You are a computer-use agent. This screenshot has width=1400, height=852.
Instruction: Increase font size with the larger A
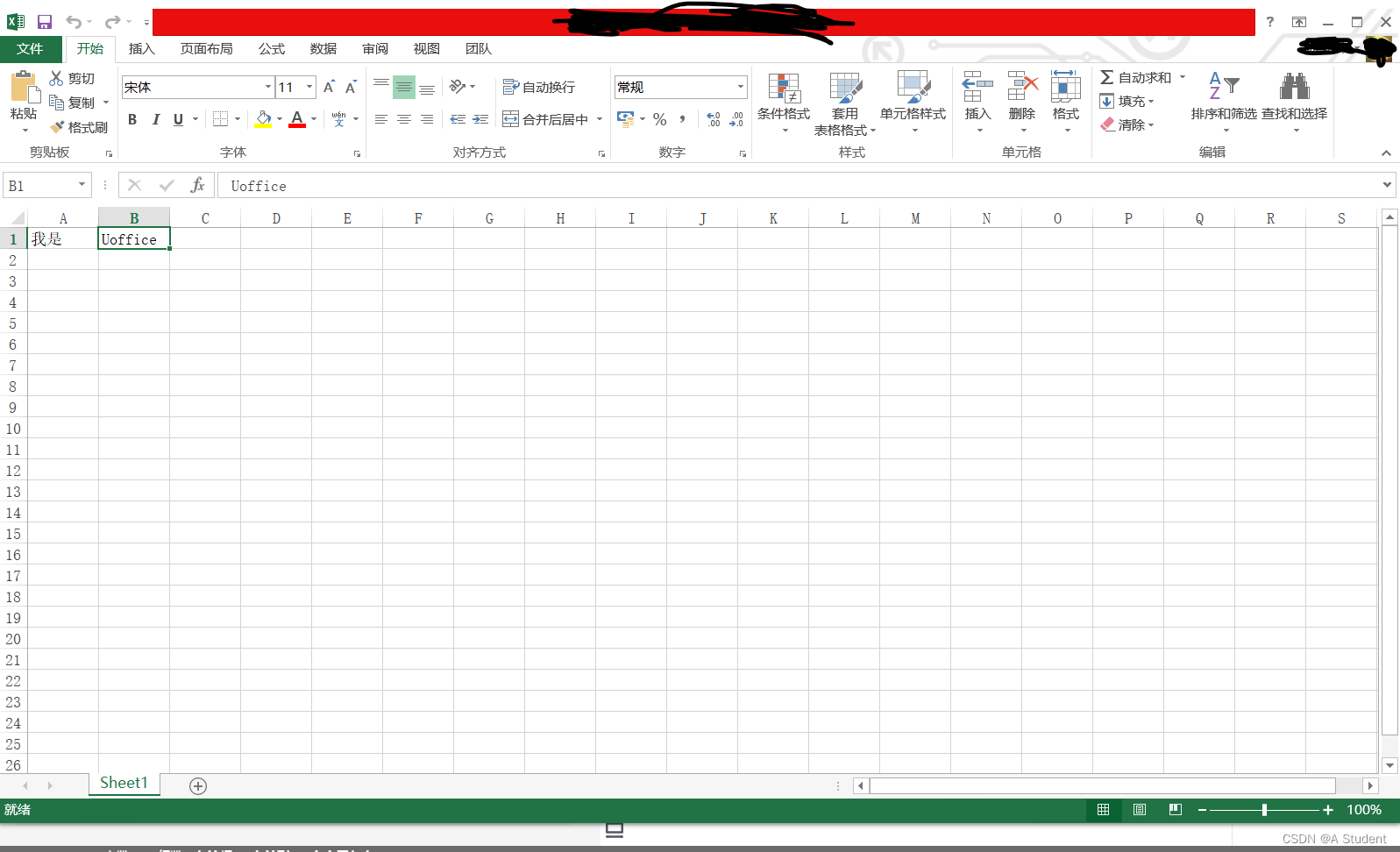click(329, 87)
